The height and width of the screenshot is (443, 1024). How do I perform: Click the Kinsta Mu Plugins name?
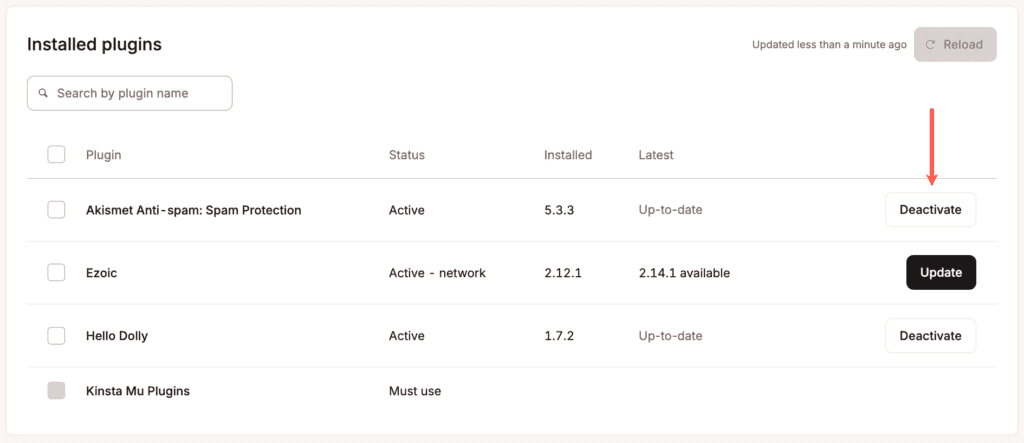pos(138,391)
